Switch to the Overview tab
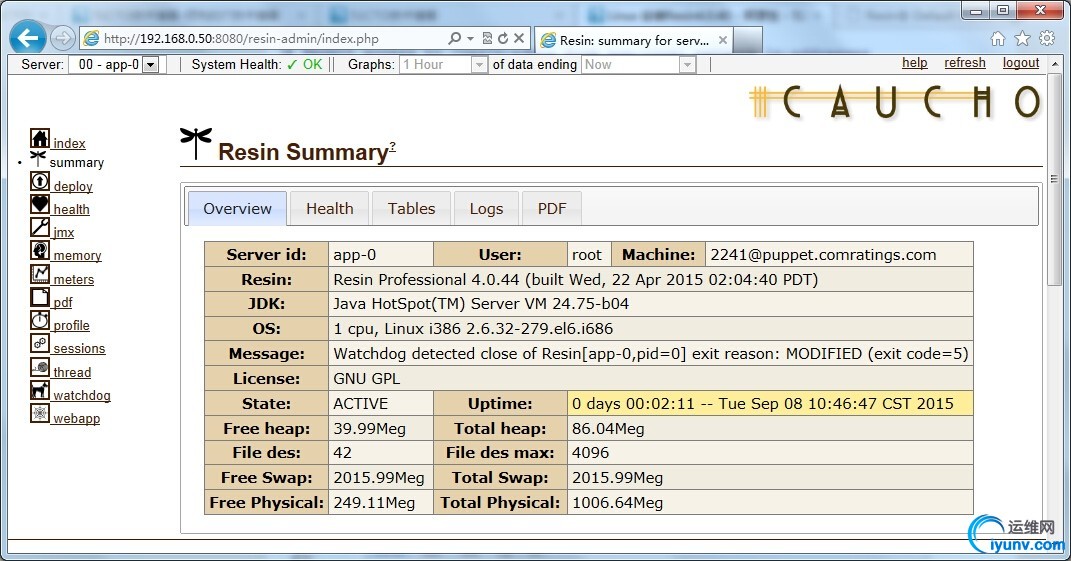The width and height of the screenshot is (1071, 561). (x=237, y=208)
